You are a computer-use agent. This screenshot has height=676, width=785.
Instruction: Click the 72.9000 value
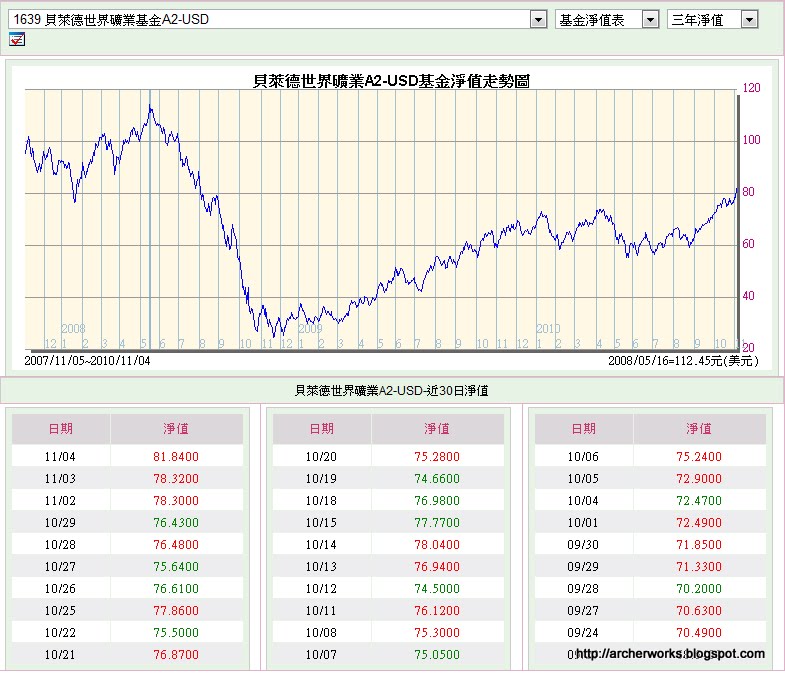[699, 479]
